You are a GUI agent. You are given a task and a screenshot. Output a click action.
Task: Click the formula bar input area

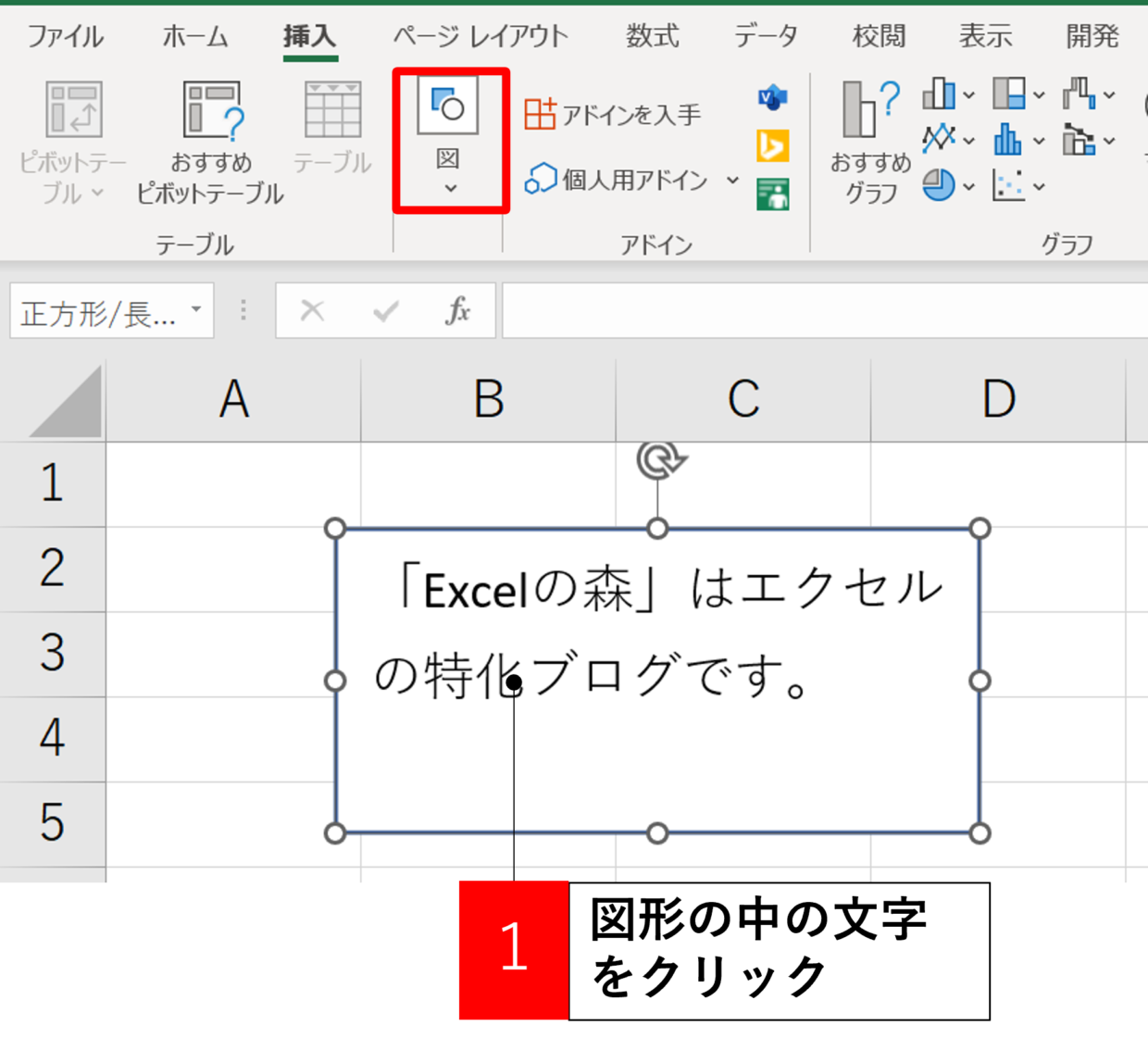825,310
